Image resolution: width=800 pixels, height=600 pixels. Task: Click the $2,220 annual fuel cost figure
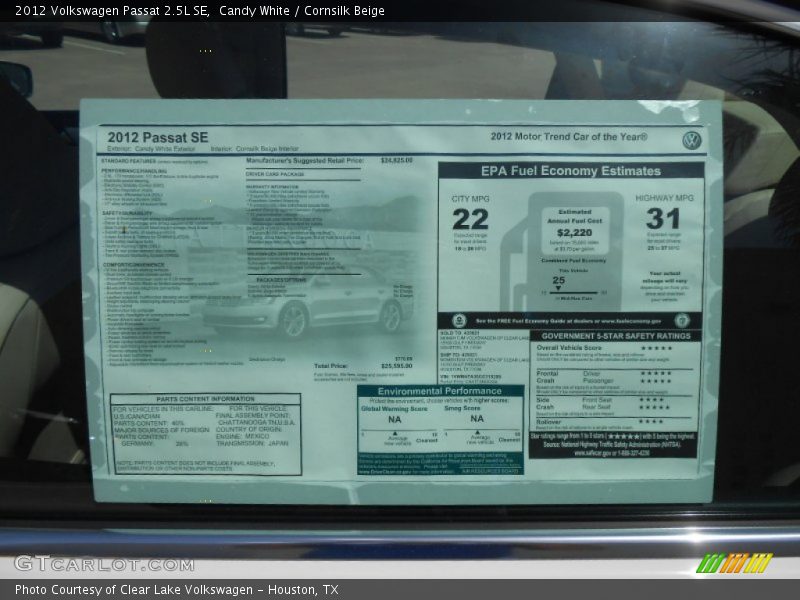tap(574, 231)
